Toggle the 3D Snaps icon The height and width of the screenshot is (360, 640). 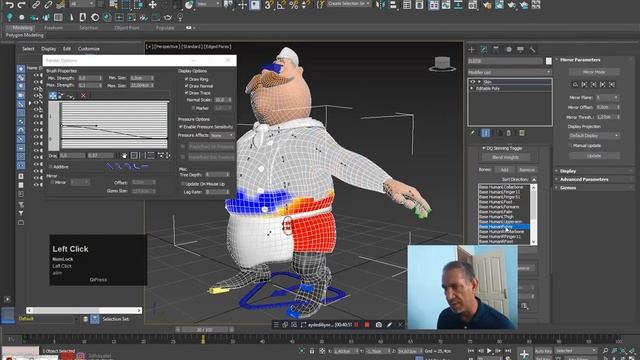pyautogui.click(x=268, y=5)
